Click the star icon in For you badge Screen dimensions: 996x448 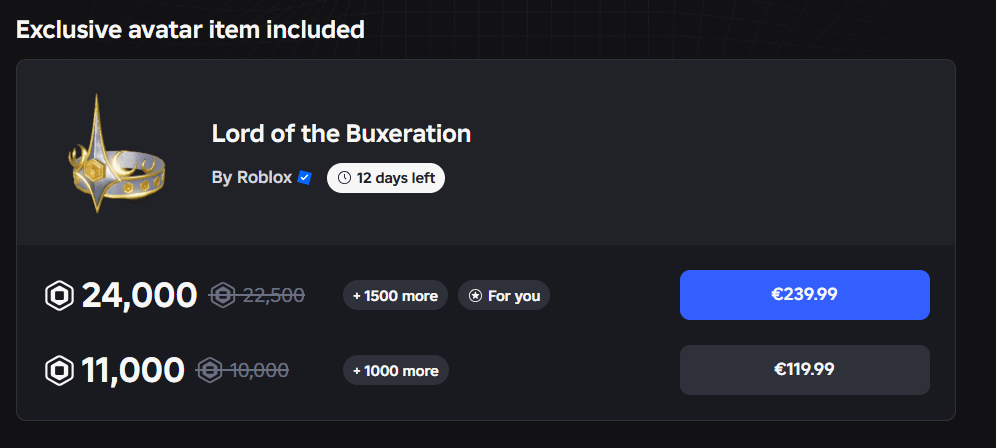[x=475, y=296]
